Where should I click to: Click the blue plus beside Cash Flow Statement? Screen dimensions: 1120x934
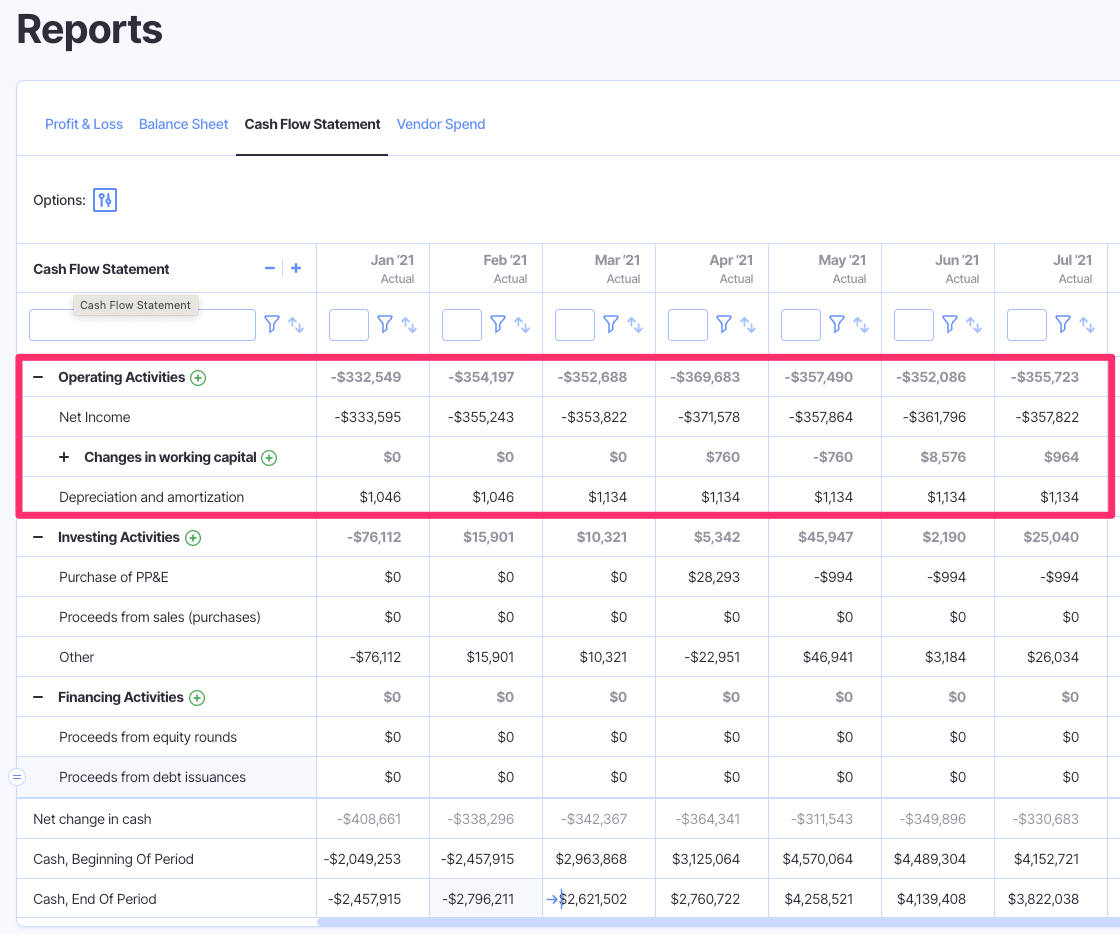click(295, 268)
